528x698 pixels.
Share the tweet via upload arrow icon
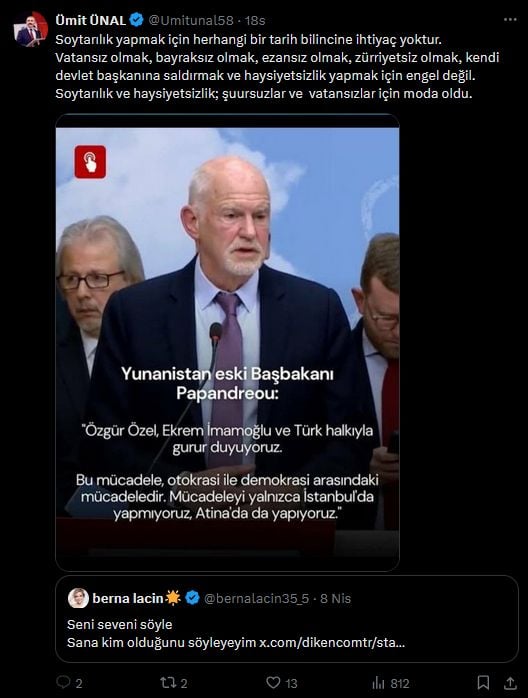[510, 682]
